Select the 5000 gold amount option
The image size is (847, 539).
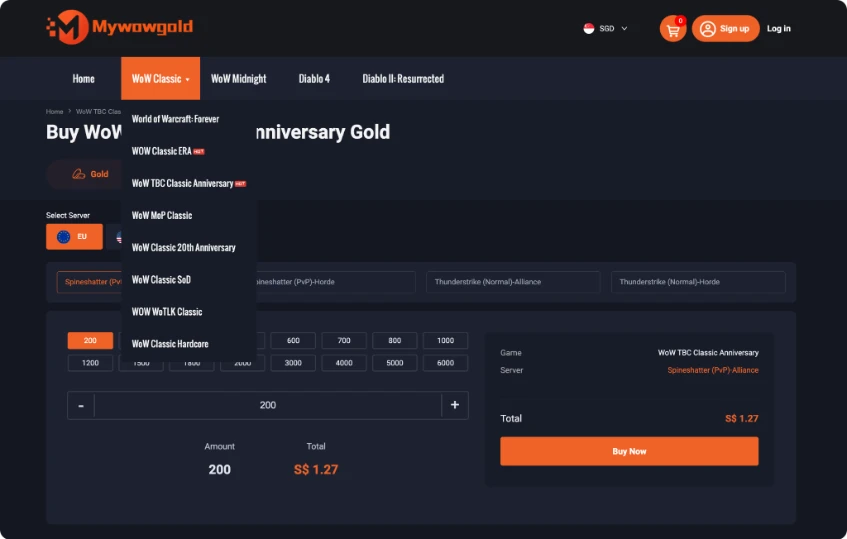[394, 363]
